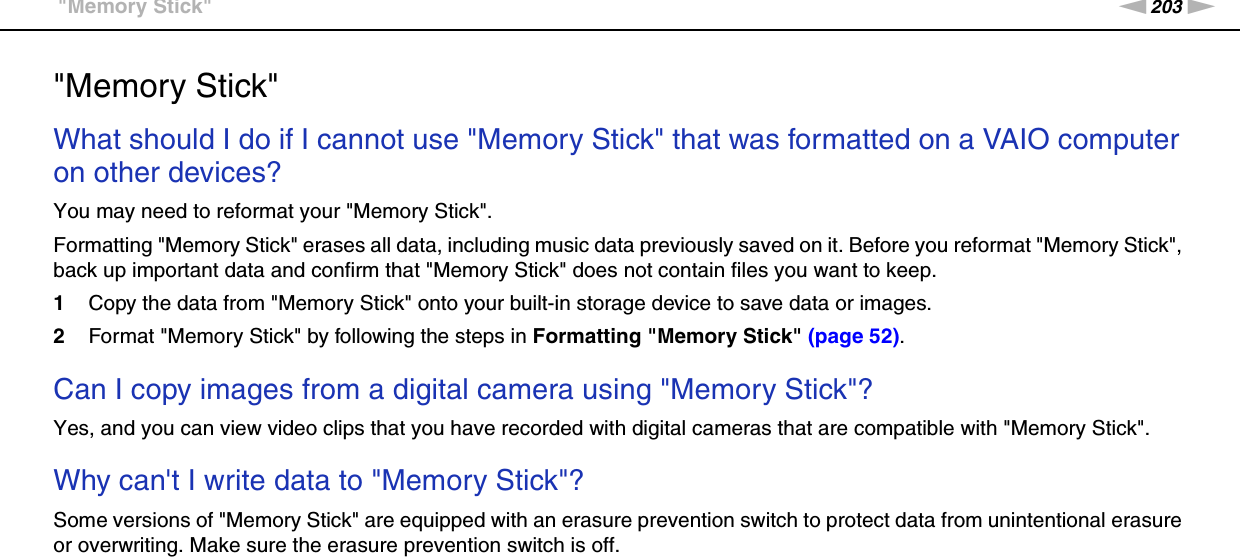Click the answer starting "Yes, and you can view"
The image size is (1240, 557).
click(x=601, y=429)
